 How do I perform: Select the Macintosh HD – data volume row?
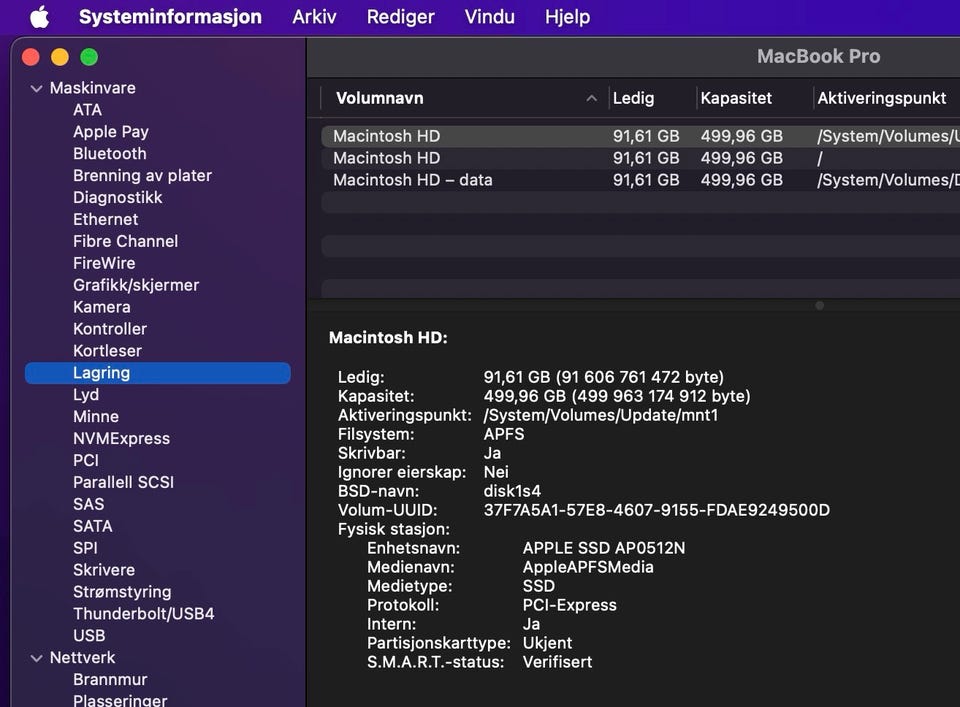click(412, 180)
